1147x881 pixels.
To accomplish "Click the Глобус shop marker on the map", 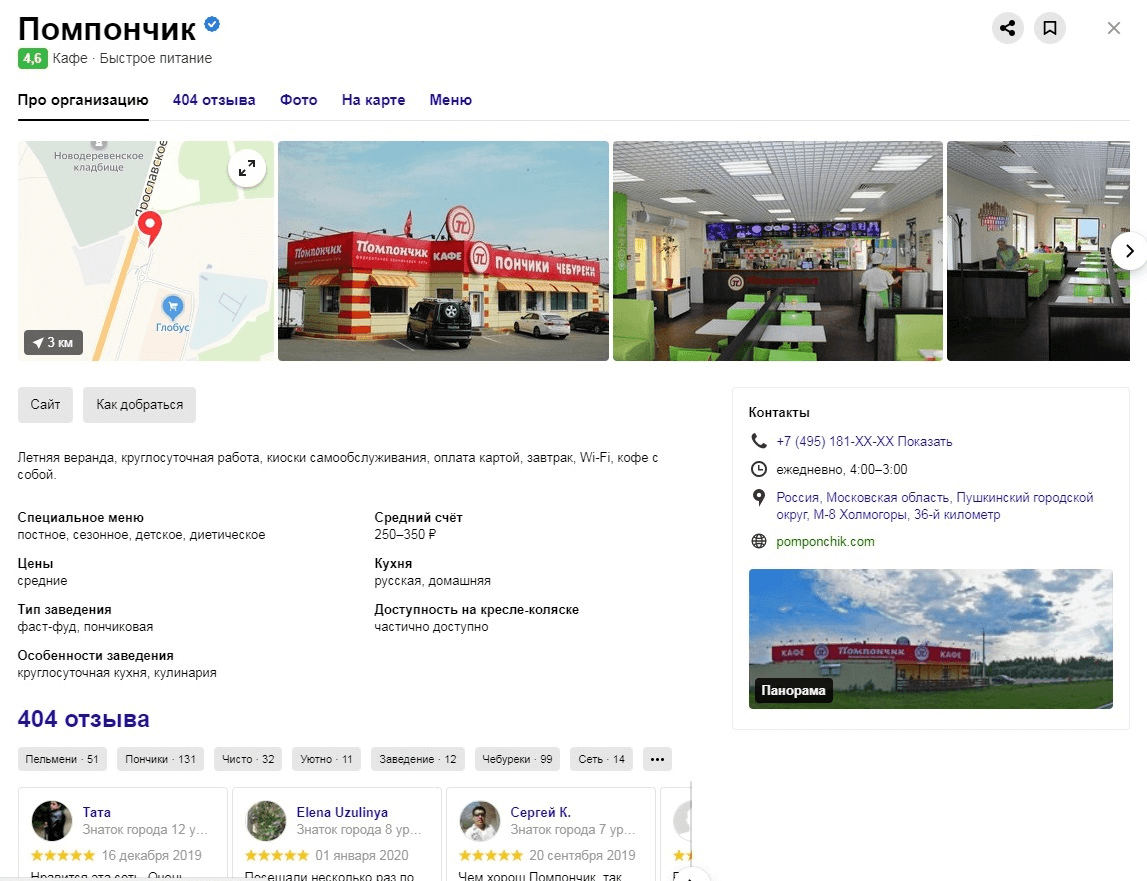I will (173, 307).
